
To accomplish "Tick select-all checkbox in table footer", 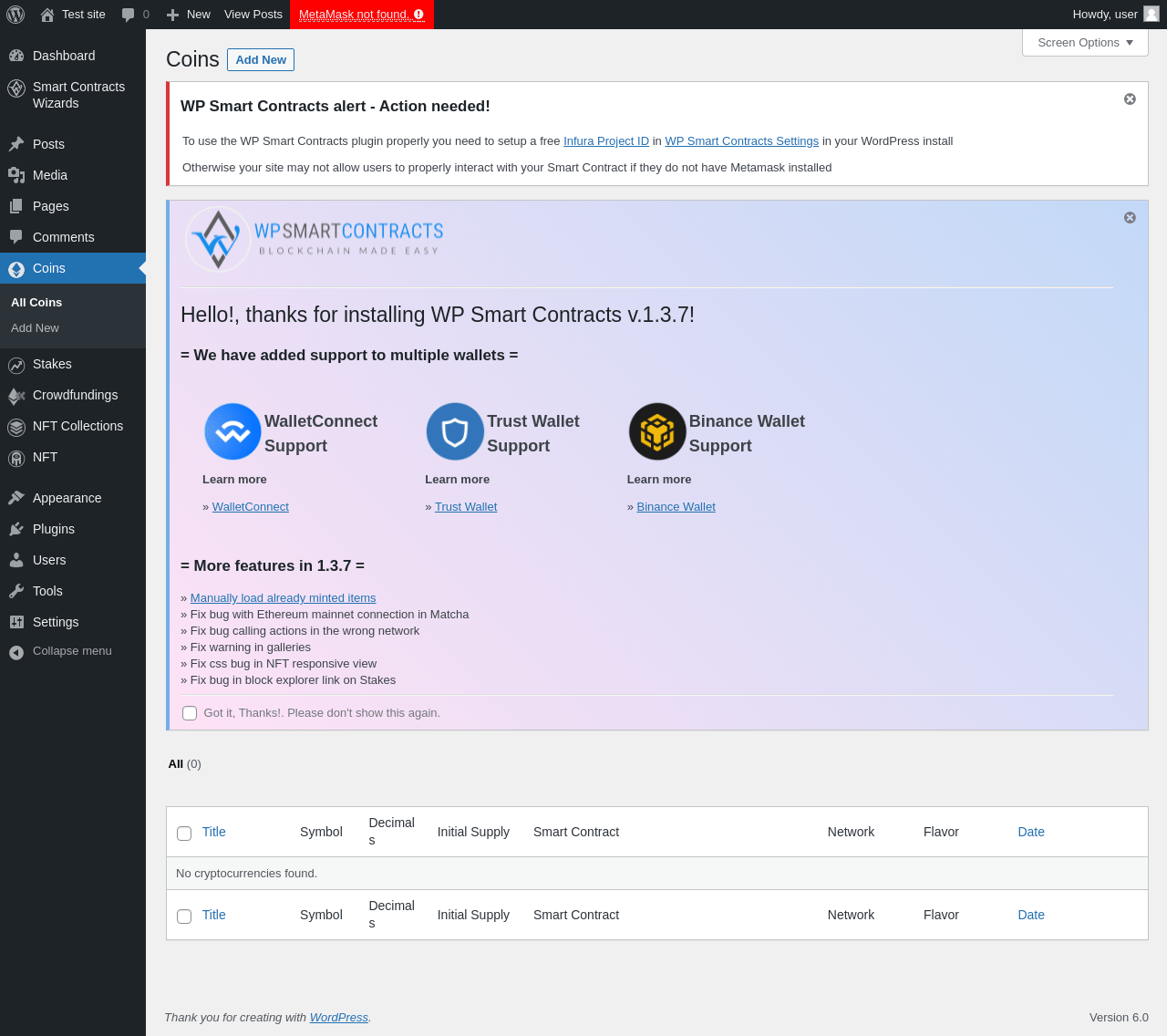I will pos(184,917).
